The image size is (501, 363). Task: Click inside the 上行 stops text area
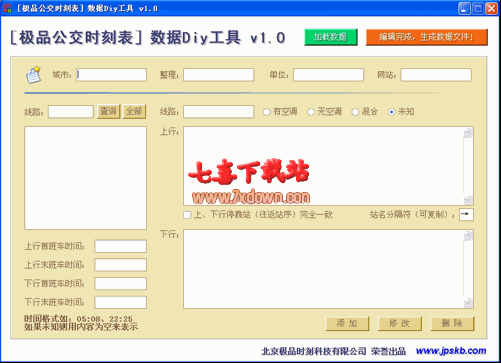click(x=323, y=166)
